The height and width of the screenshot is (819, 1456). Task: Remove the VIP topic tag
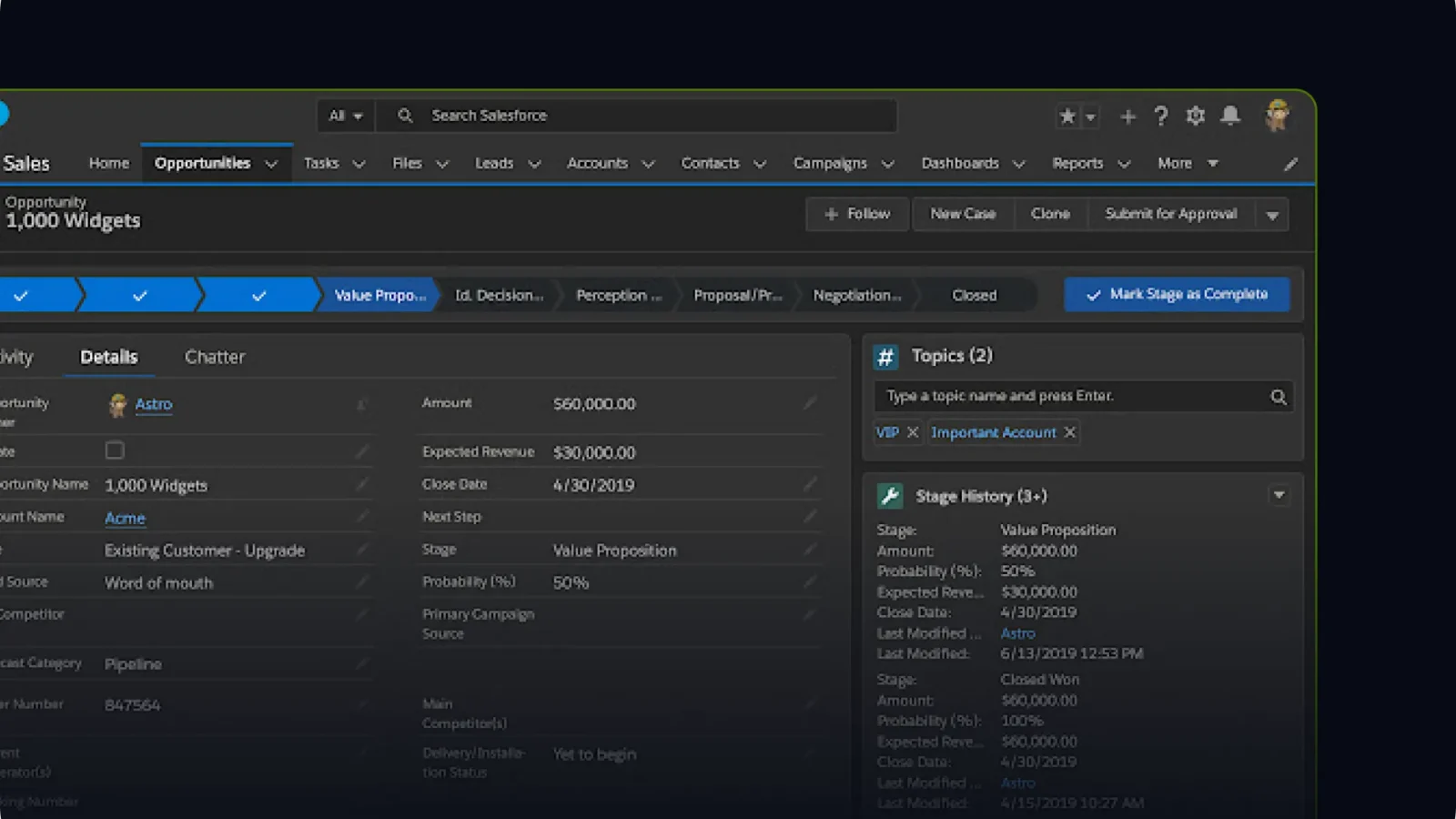pos(913,432)
